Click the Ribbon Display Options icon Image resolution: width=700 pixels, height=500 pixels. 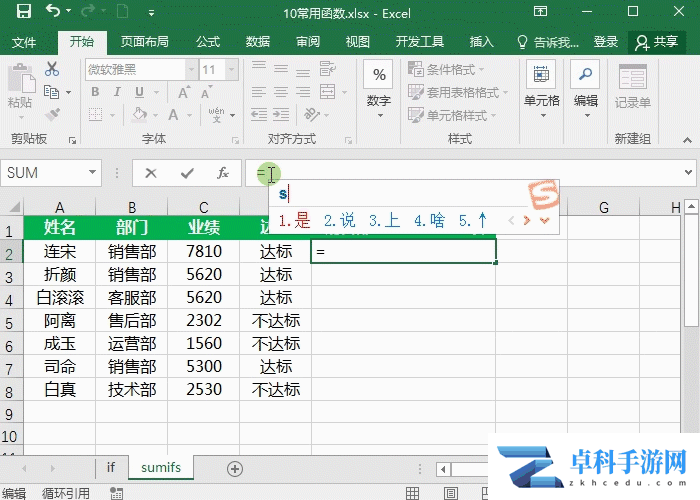pyautogui.click(x=540, y=11)
